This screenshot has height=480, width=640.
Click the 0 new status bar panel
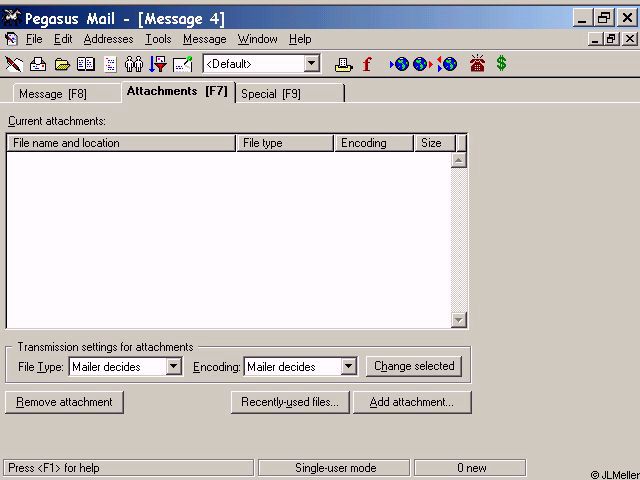tap(470, 468)
